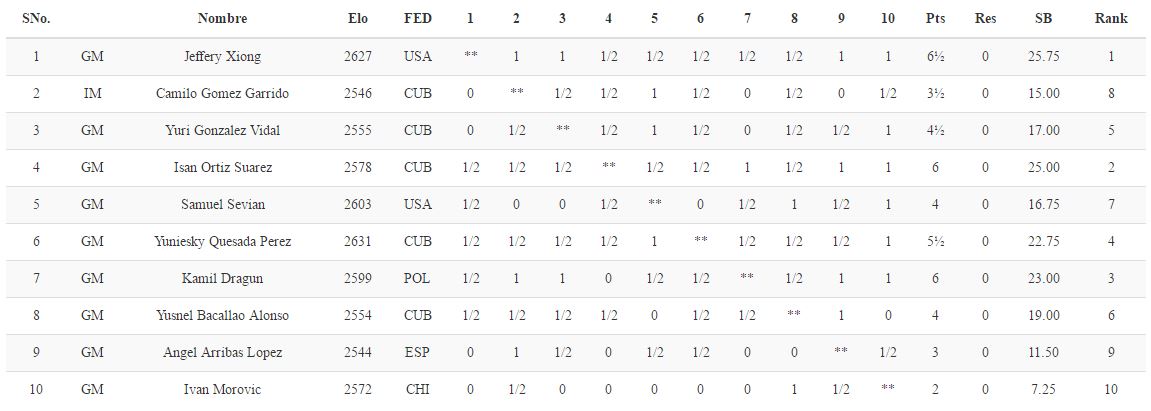This screenshot has width=1151, height=411.
Task: Open Yusnel Bacallao Alonso entry
Action: (222, 316)
